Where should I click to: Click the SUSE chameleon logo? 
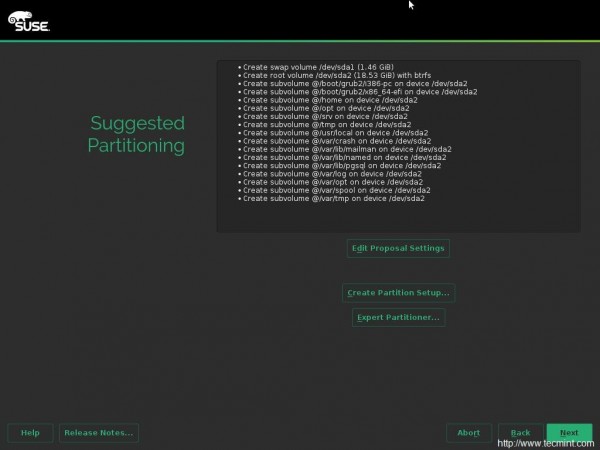click(29, 21)
